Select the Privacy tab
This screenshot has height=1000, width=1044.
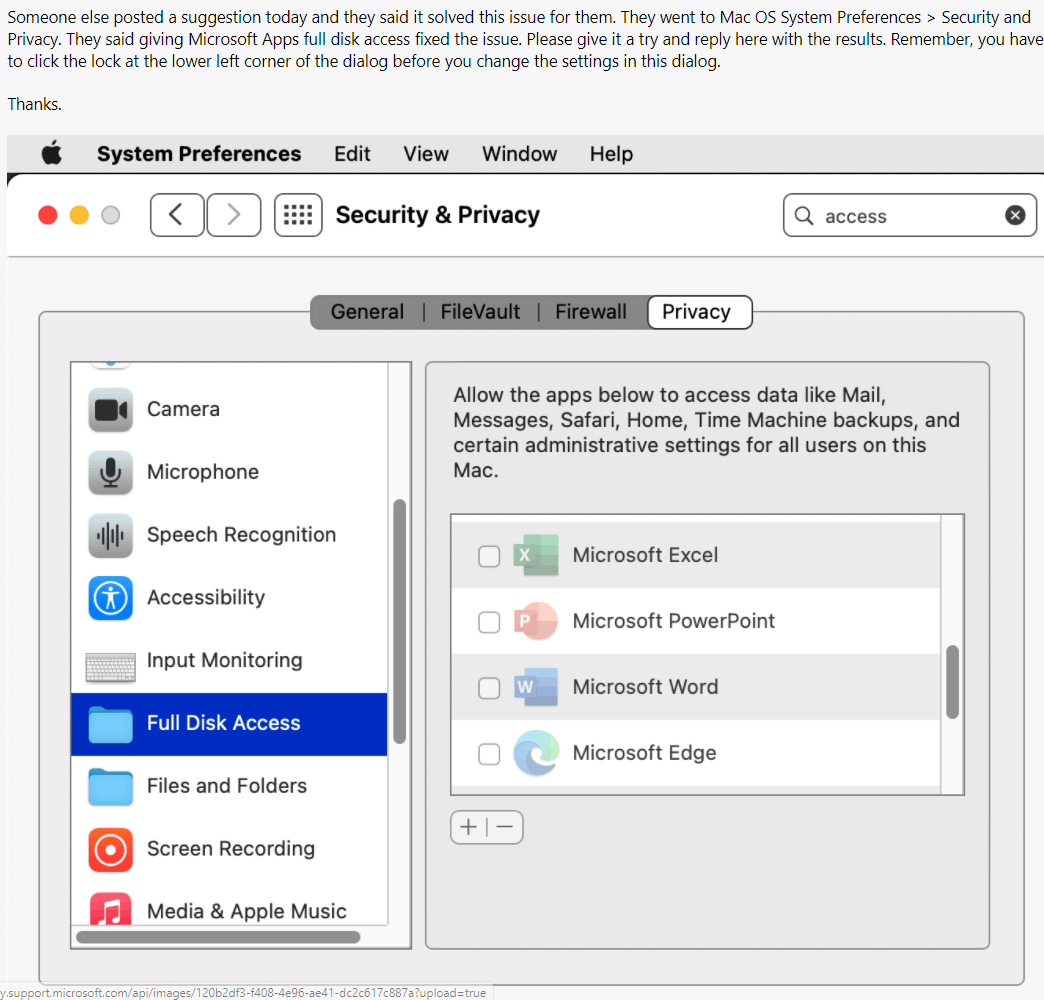[699, 312]
